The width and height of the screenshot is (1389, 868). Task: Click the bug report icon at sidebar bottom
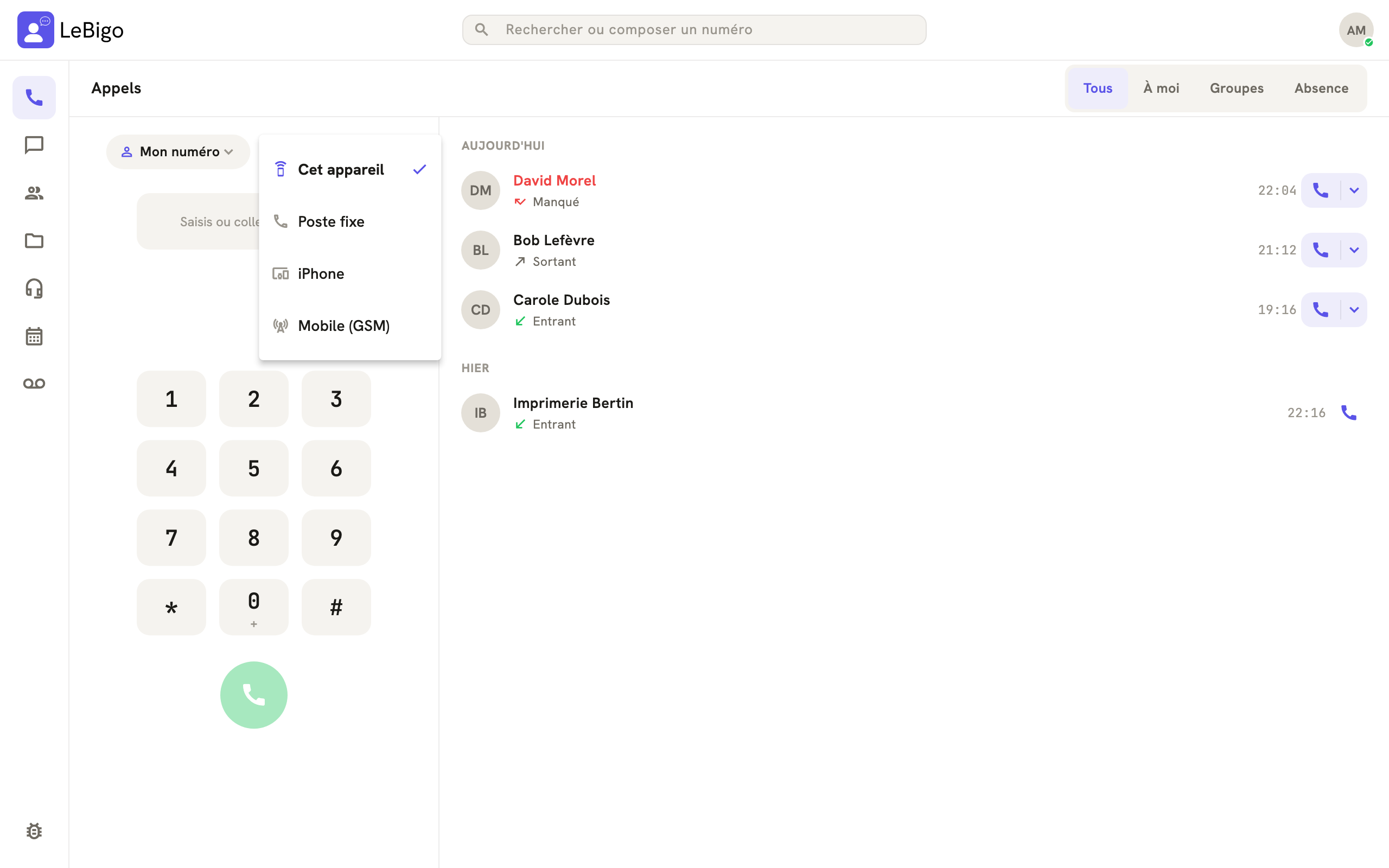[34, 831]
